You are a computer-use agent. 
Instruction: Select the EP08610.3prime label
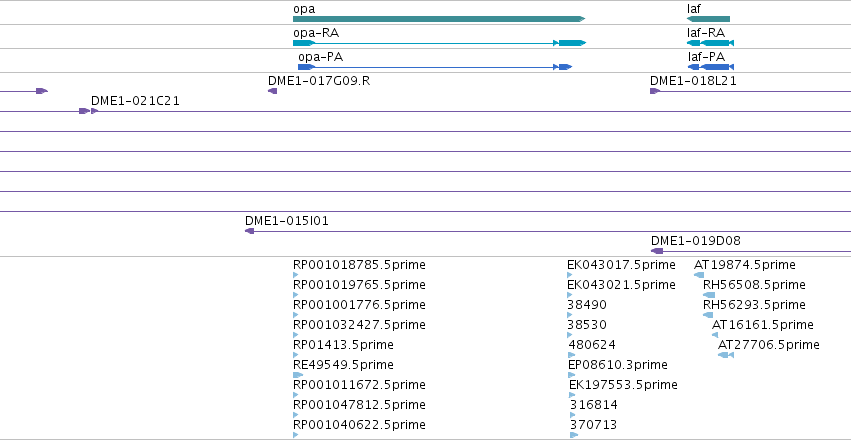(x=618, y=365)
